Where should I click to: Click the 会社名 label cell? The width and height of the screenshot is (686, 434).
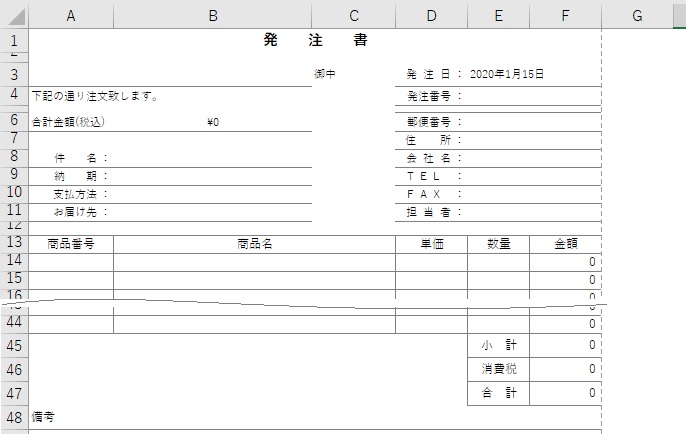pos(432,158)
